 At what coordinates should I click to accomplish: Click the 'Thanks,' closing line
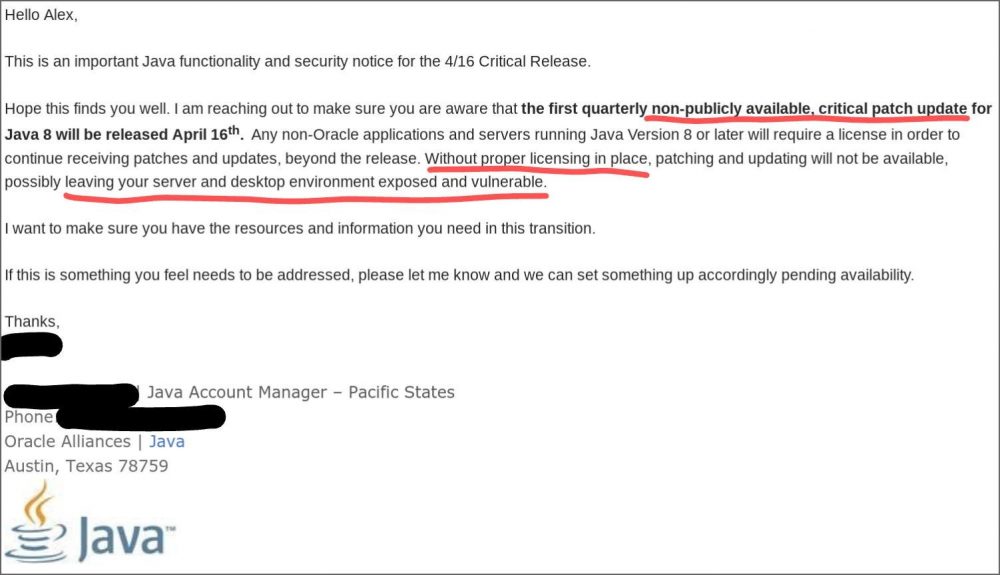click(32, 322)
